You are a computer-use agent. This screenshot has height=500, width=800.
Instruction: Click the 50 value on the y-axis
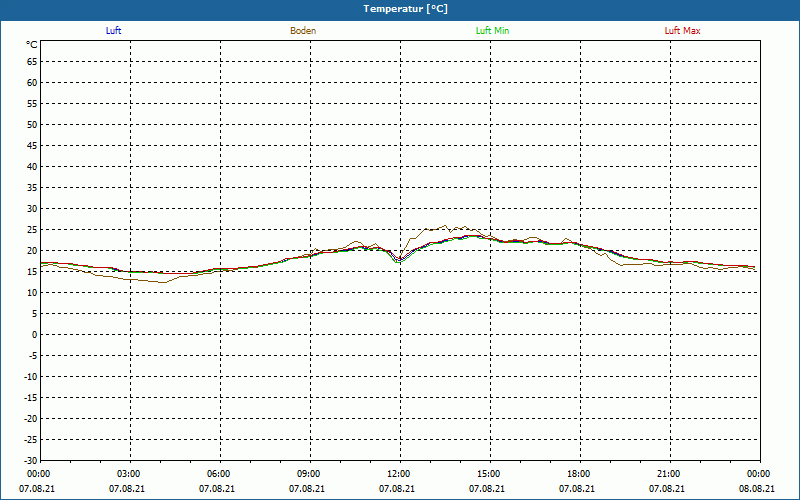tap(32, 124)
